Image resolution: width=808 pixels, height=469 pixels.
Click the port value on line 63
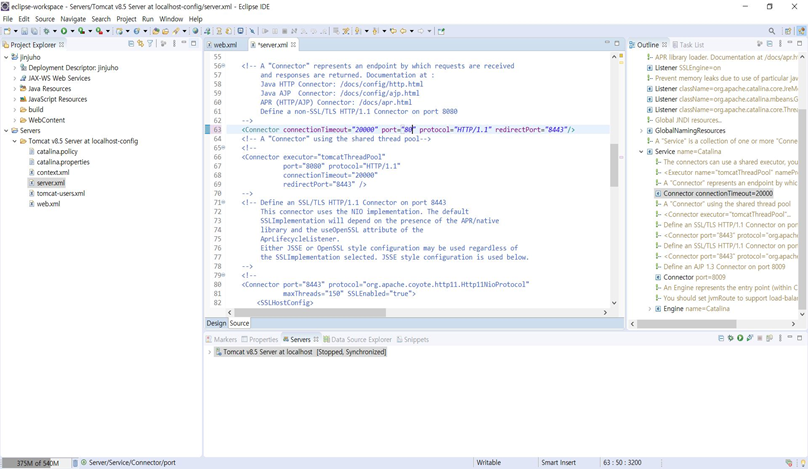(x=407, y=129)
